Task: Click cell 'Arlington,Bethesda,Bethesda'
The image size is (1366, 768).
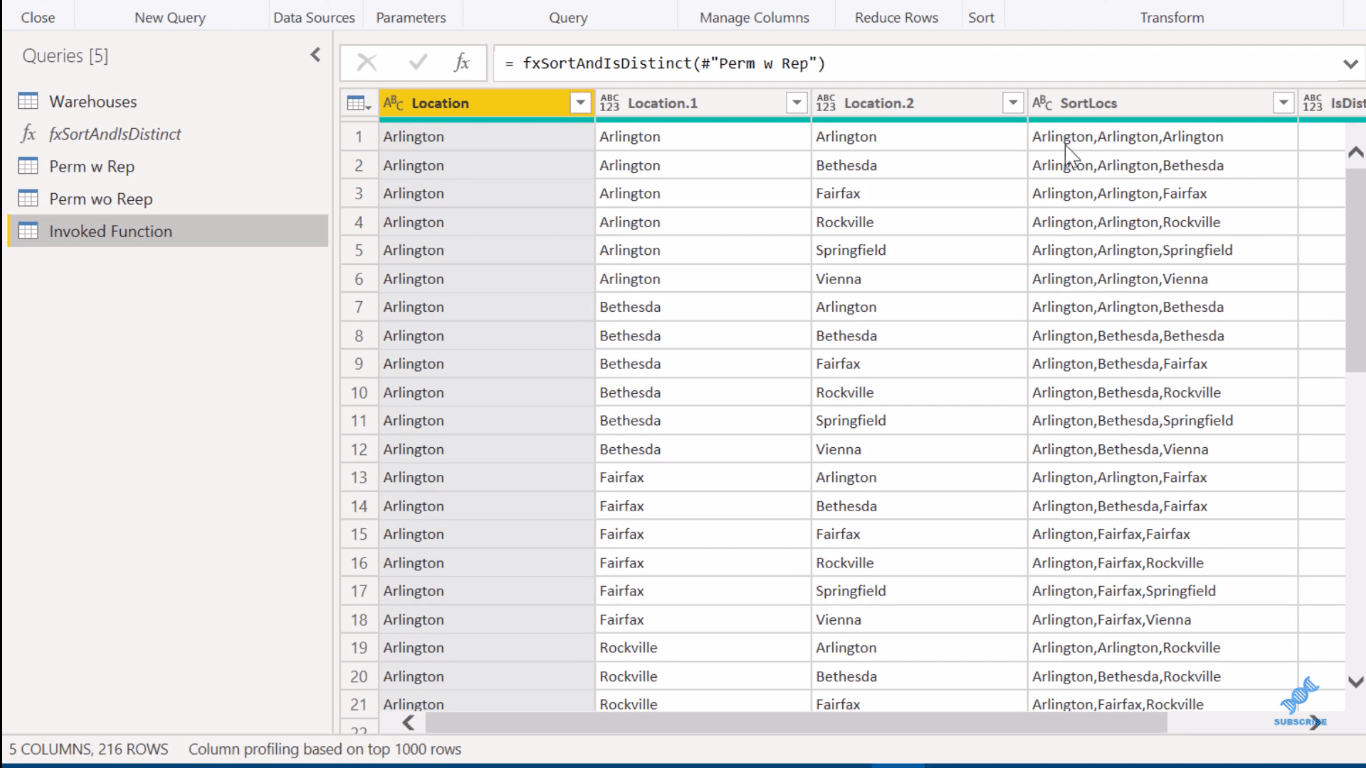Action: 1163,335
